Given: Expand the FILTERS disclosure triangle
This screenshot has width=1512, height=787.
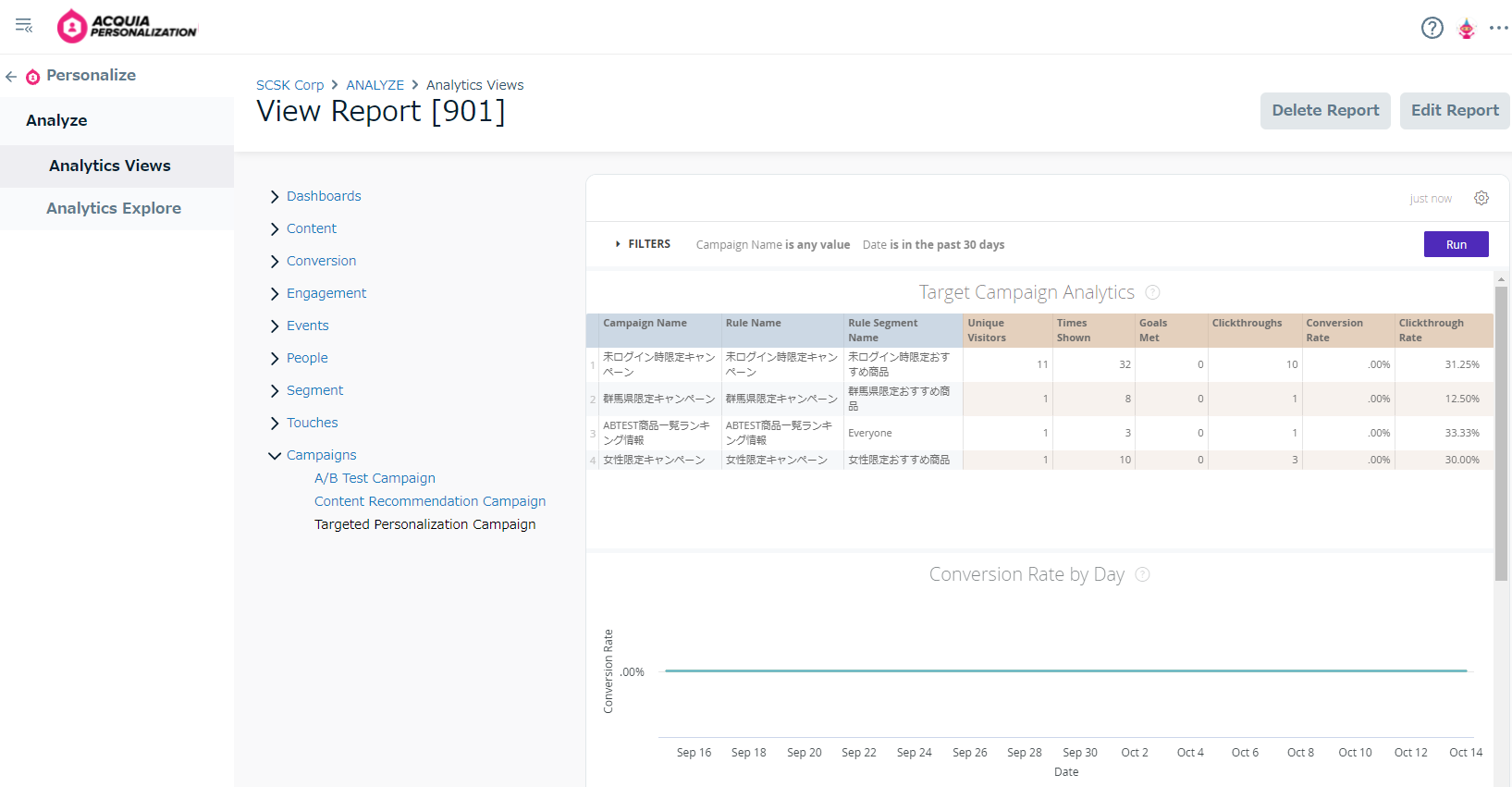Looking at the screenshot, I should point(618,244).
